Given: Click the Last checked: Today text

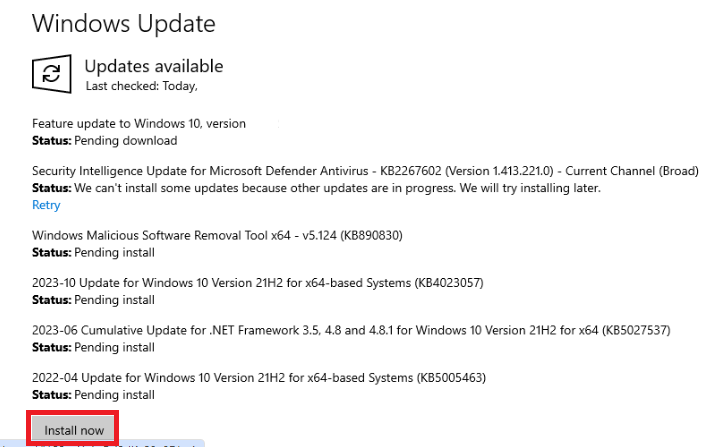Looking at the screenshot, I should pyautogui.click(x=142, y=86).
